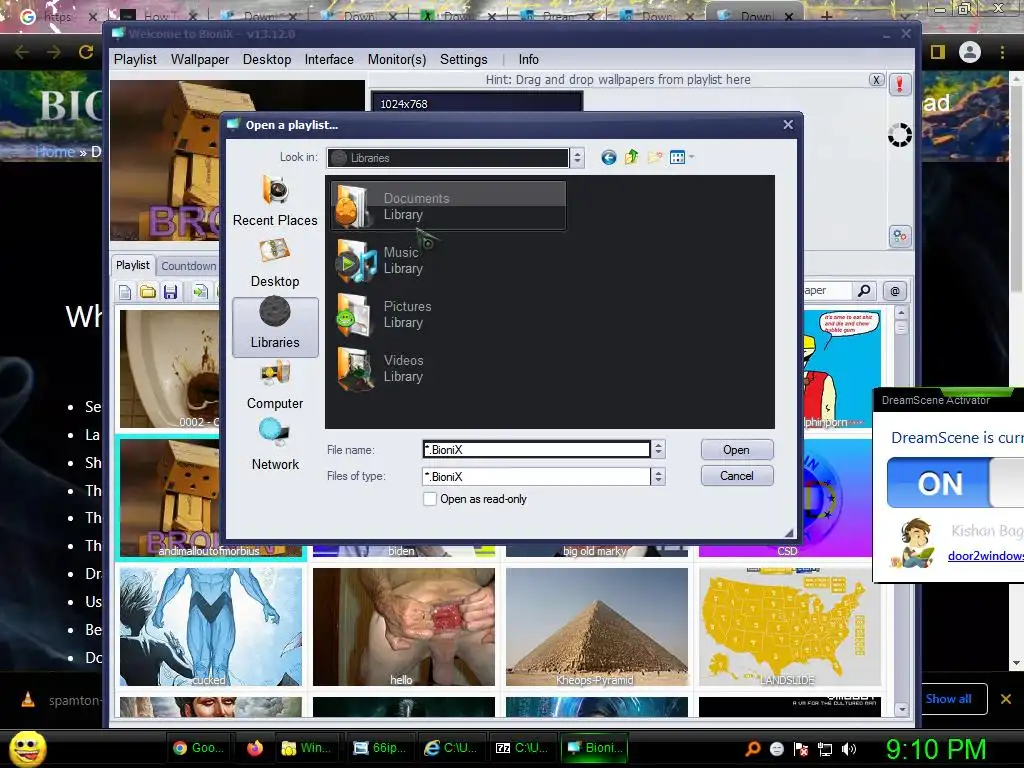The image size is (1024, 768).
Task: Click the red exclamation alert icon
Action: 899,84
